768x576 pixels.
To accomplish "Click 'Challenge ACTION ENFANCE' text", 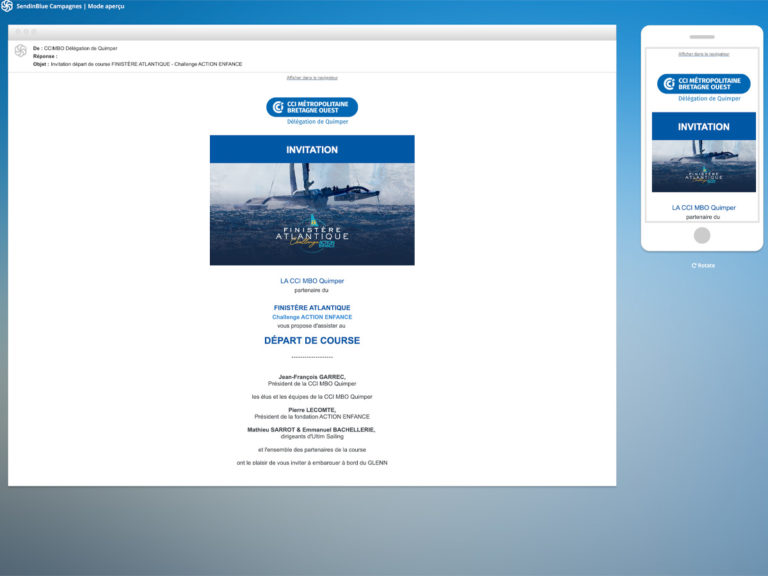I will (x=312, y=317).
